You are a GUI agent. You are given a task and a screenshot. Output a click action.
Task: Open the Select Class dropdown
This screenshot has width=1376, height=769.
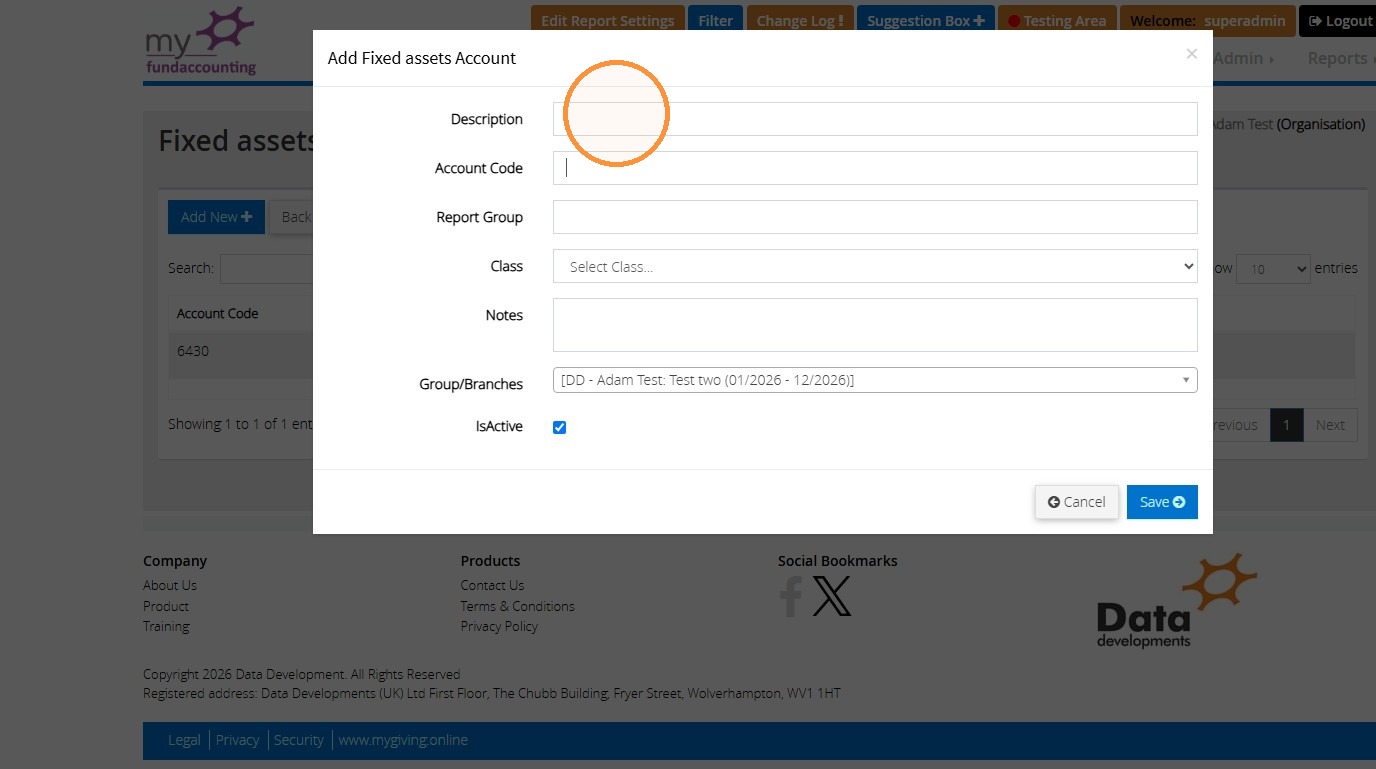click(x=875, y=266)
